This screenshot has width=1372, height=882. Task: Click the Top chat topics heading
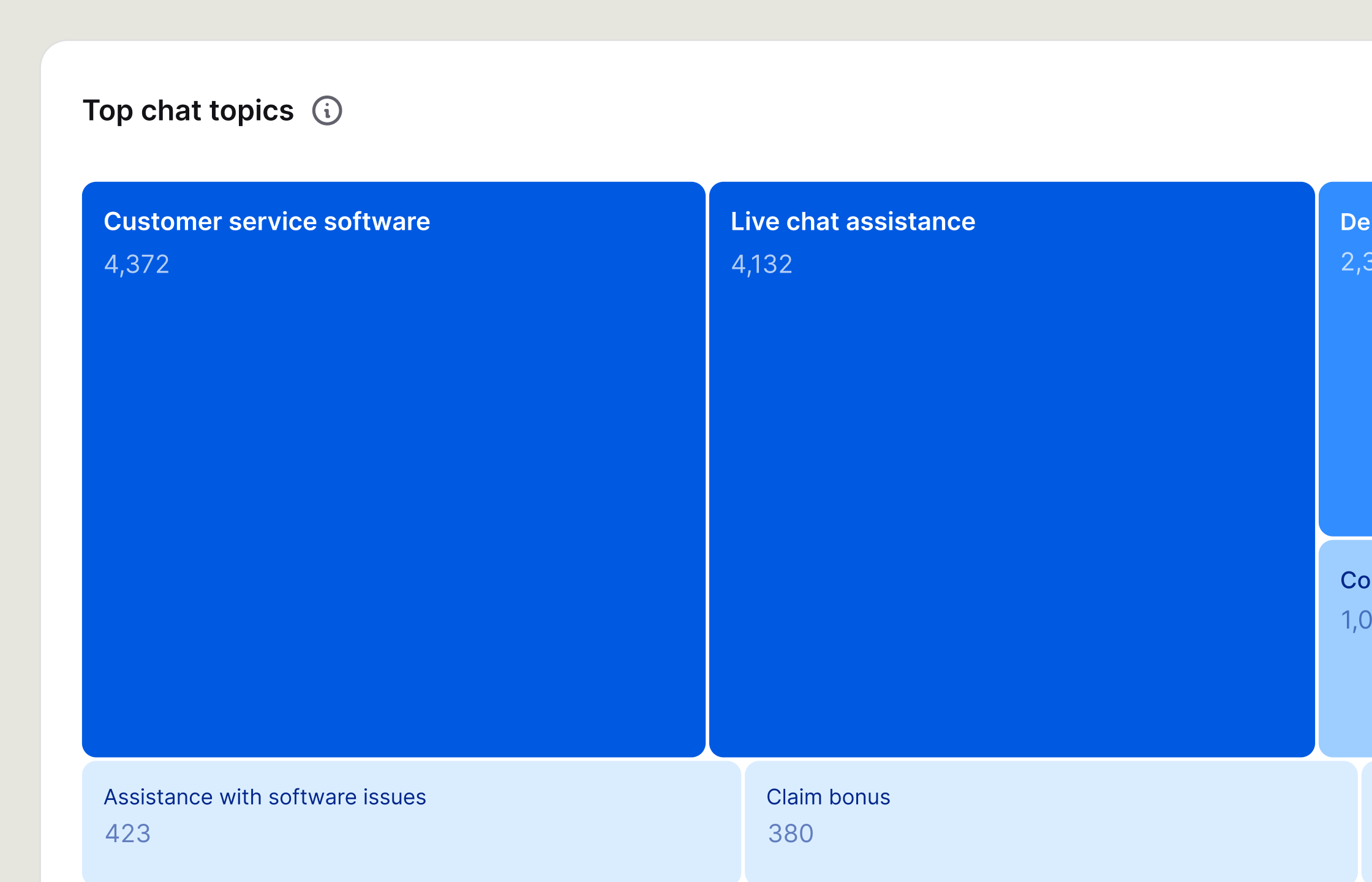(x=189, y=111)
